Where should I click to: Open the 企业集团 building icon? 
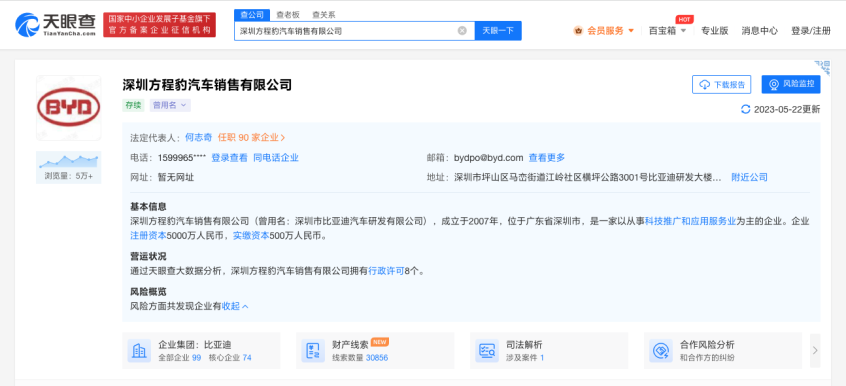pos(139,351)
